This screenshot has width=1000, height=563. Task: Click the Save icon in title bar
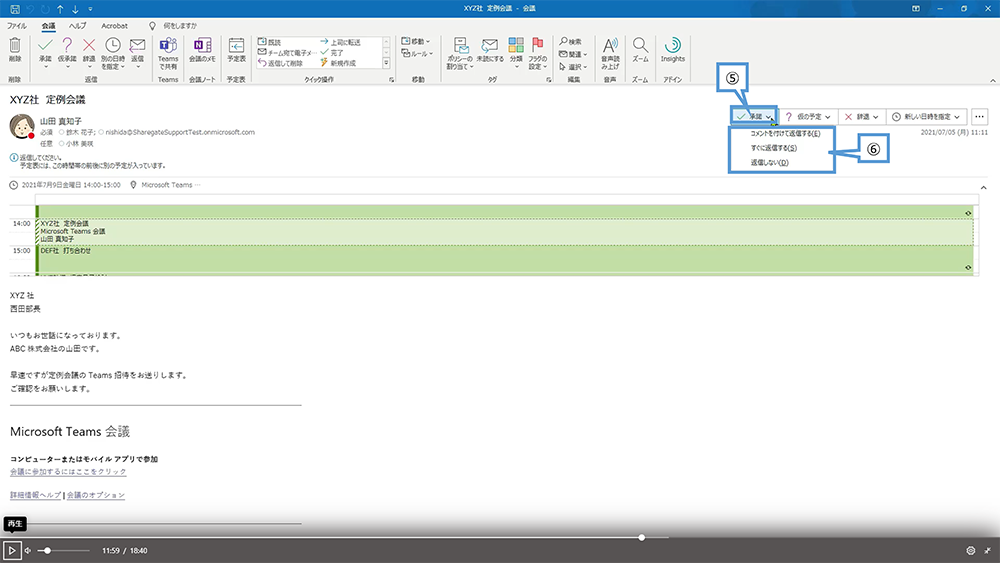[15, 9]
